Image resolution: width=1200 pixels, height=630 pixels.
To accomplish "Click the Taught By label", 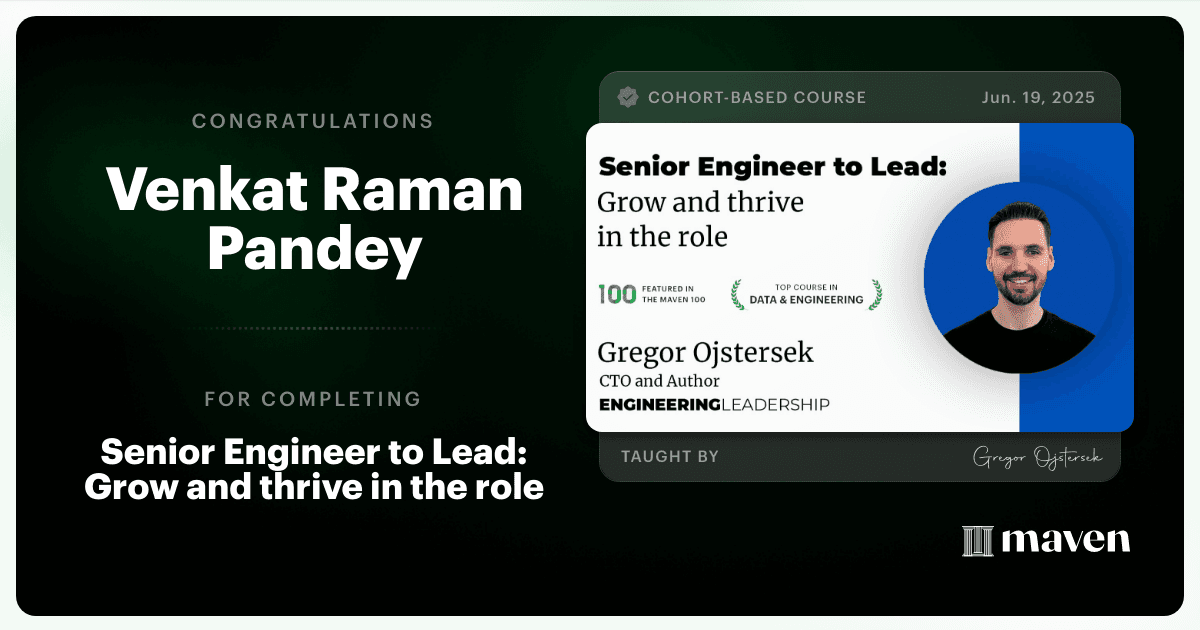I will tap(670, 456).
